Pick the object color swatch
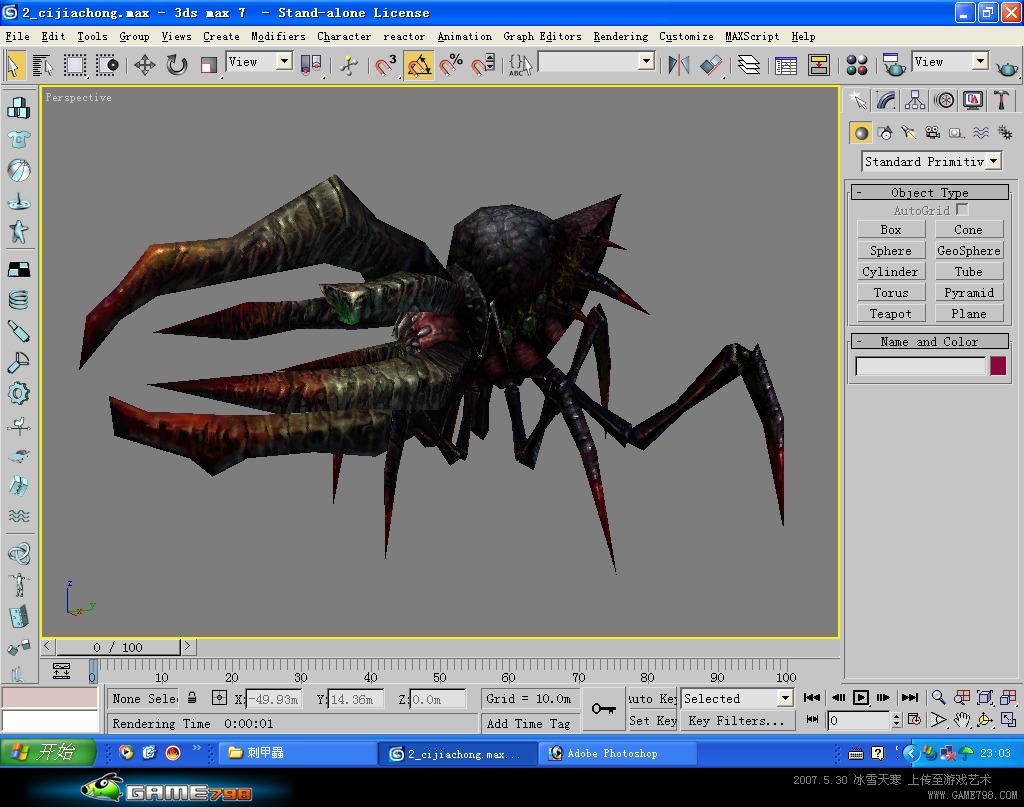1024x807 pixels. (997, 366)
